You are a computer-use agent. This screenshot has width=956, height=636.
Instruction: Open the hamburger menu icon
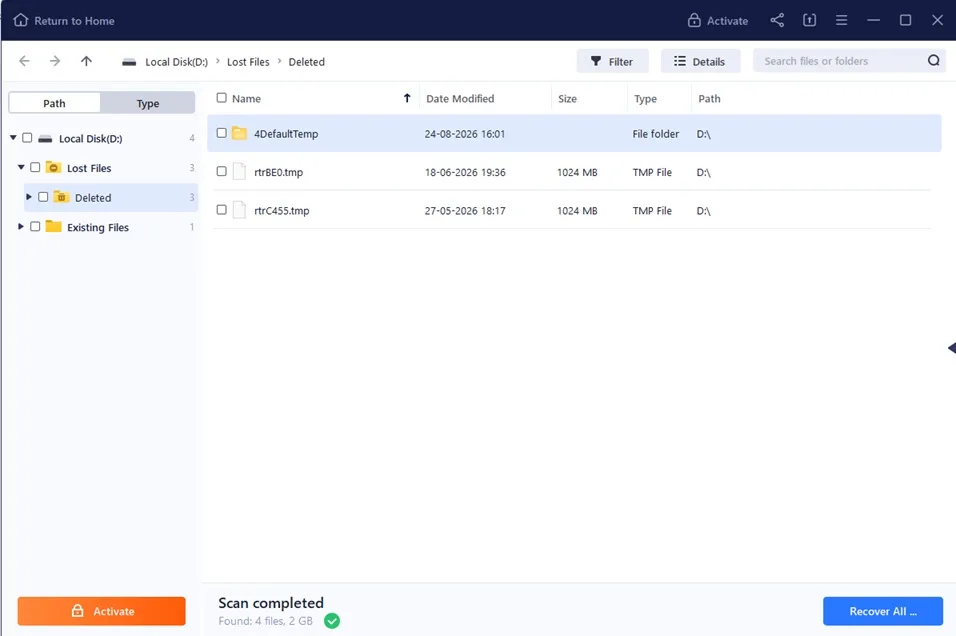[841, 20]
